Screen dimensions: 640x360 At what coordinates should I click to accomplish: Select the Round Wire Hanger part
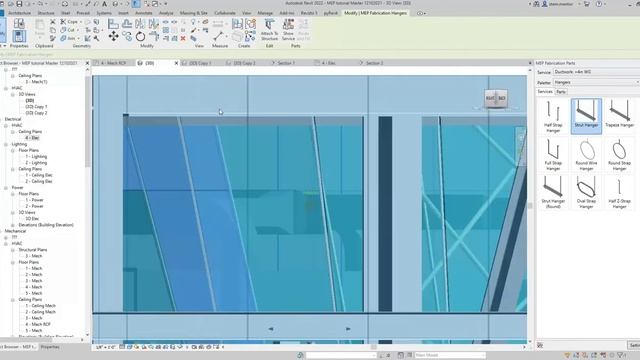pos(586,154)
